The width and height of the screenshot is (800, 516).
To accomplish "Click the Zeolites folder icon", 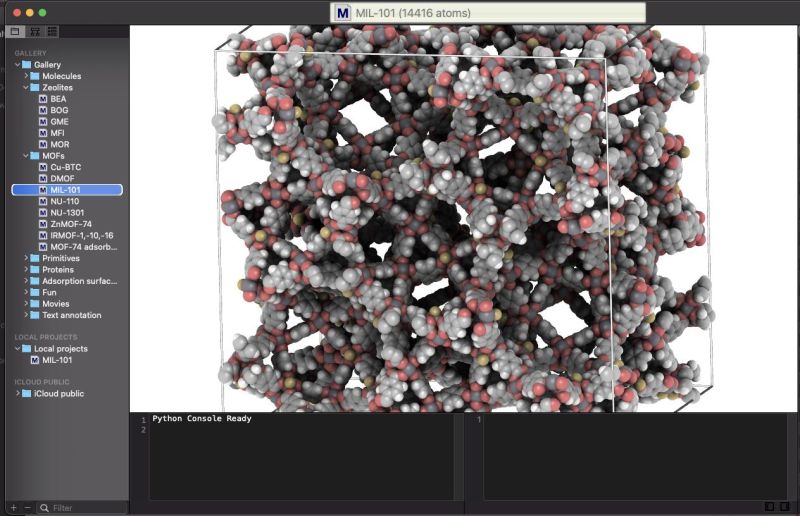I will pyautogui.click(x=35, y=87).
